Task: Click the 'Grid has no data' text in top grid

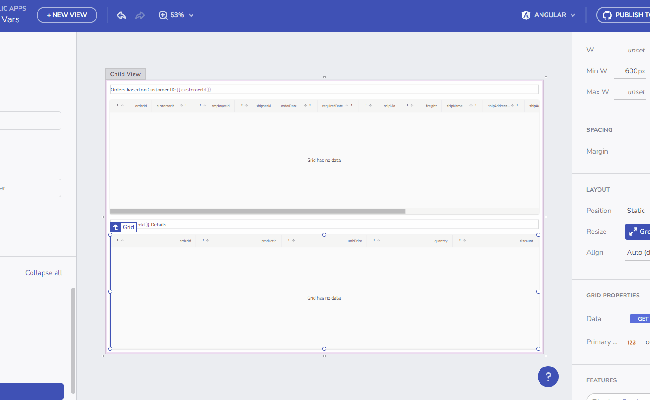Action: [324, 160]
